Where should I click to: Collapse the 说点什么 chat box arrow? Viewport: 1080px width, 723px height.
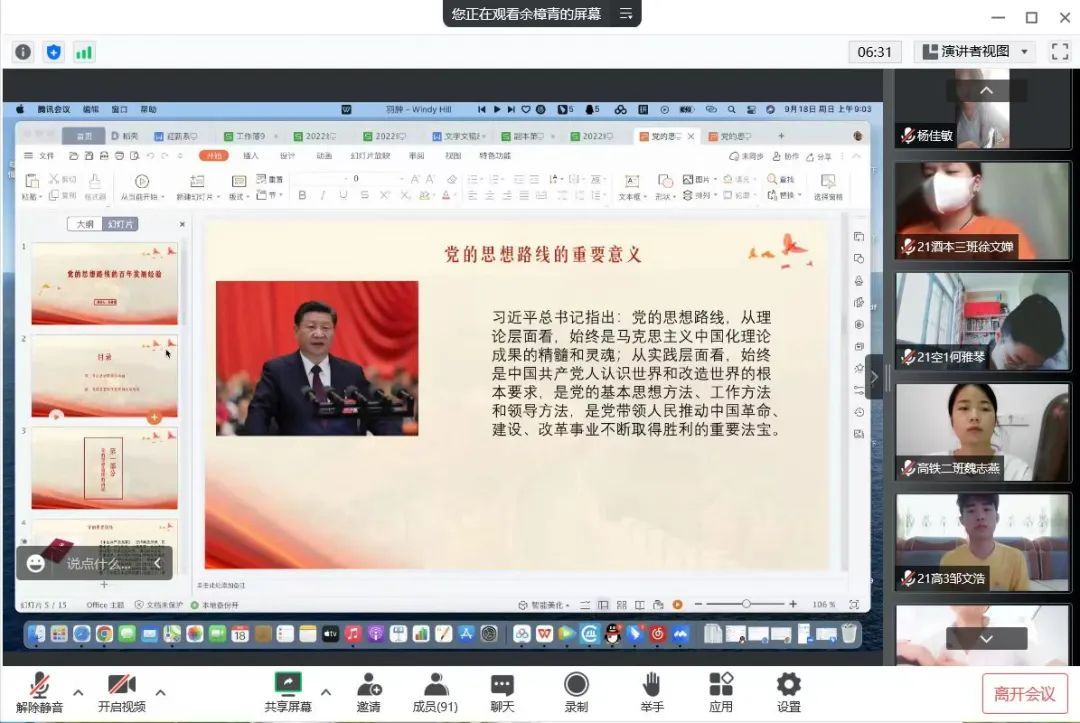coord(157,563)
